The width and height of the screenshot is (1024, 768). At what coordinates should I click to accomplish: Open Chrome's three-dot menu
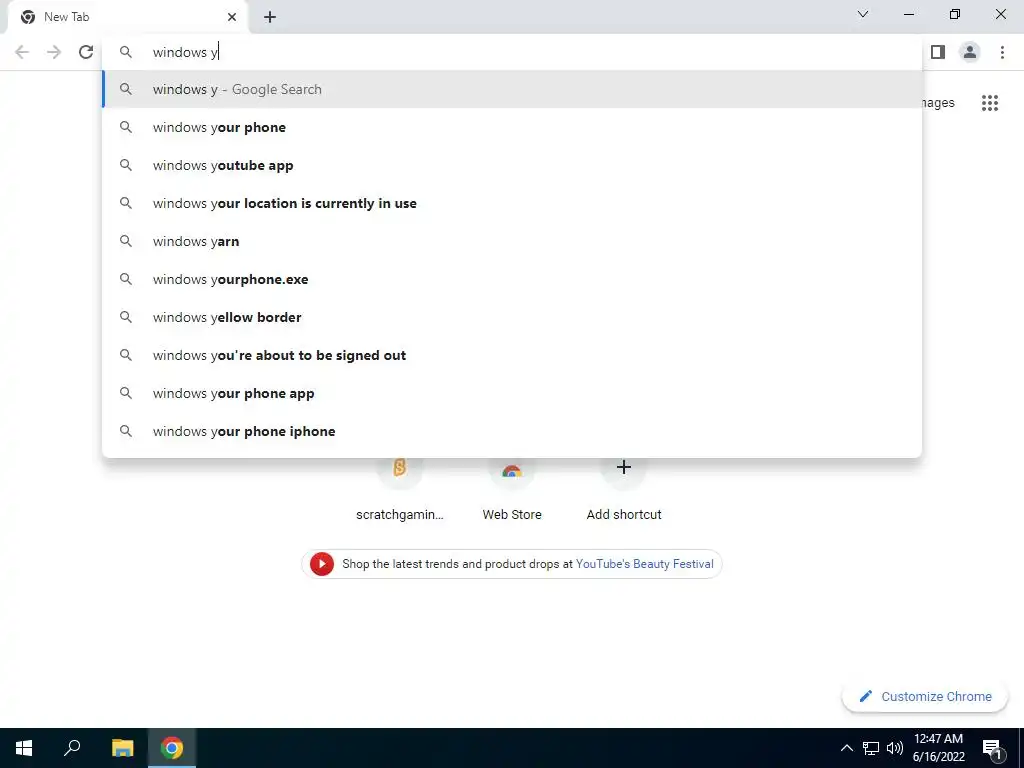(x=1002, y=52)
